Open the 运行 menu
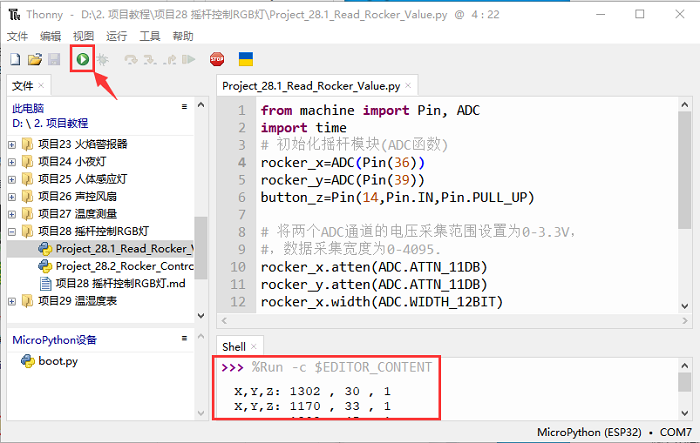Image resolution: width=700 pixels, height=443 pixels. click(x=116, y=36)
